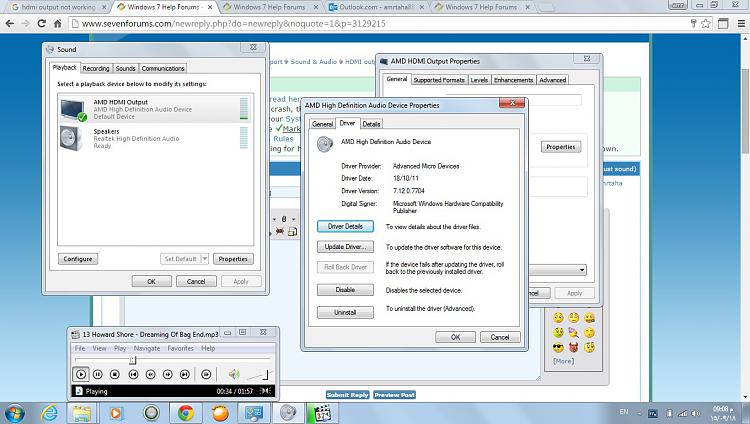Open Levels tab in HDMI Output Properties
The width and height of the screenshot is (750, 424).
(479, 80)
